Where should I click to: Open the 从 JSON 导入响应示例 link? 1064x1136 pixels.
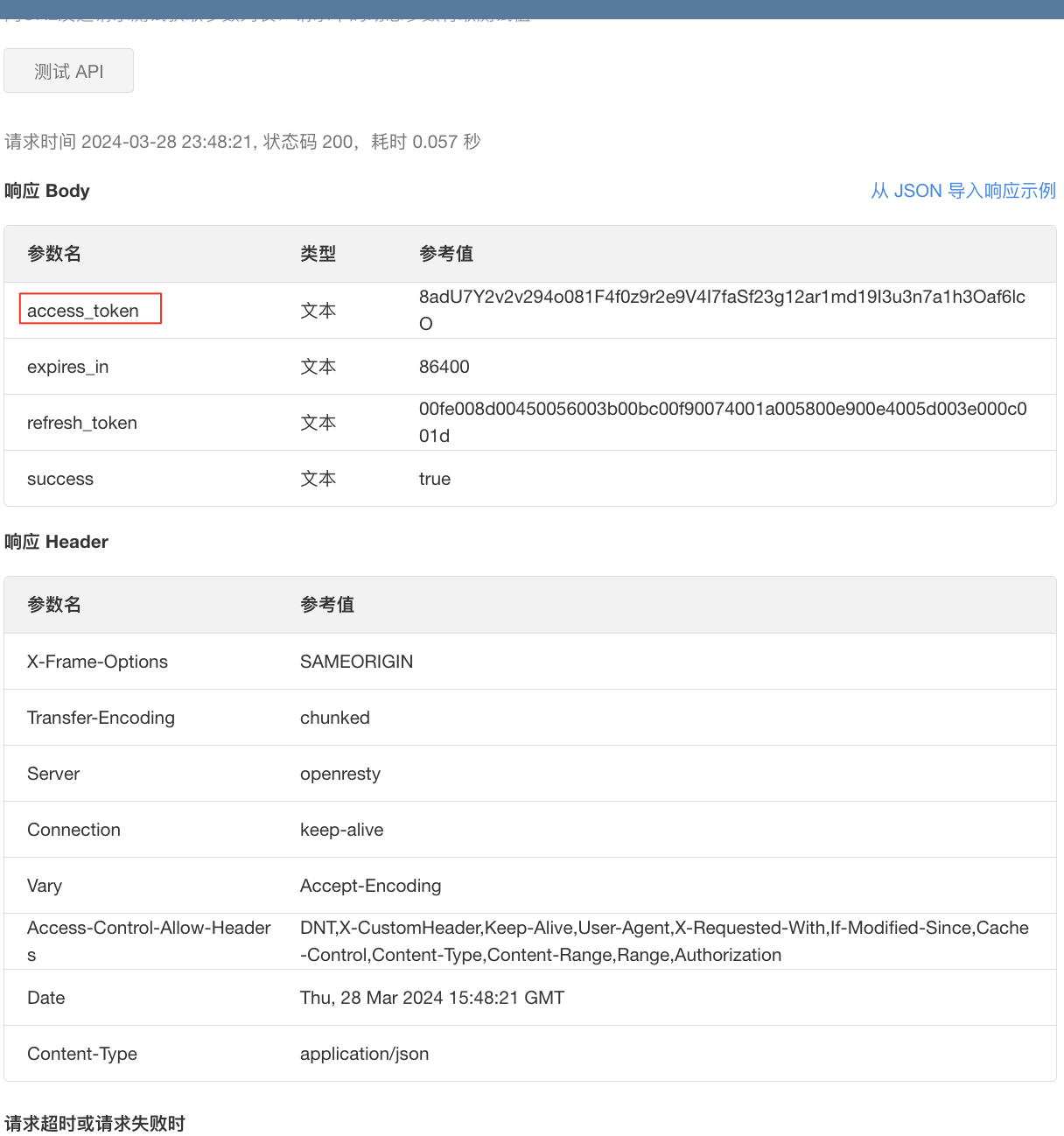point(962,191)
